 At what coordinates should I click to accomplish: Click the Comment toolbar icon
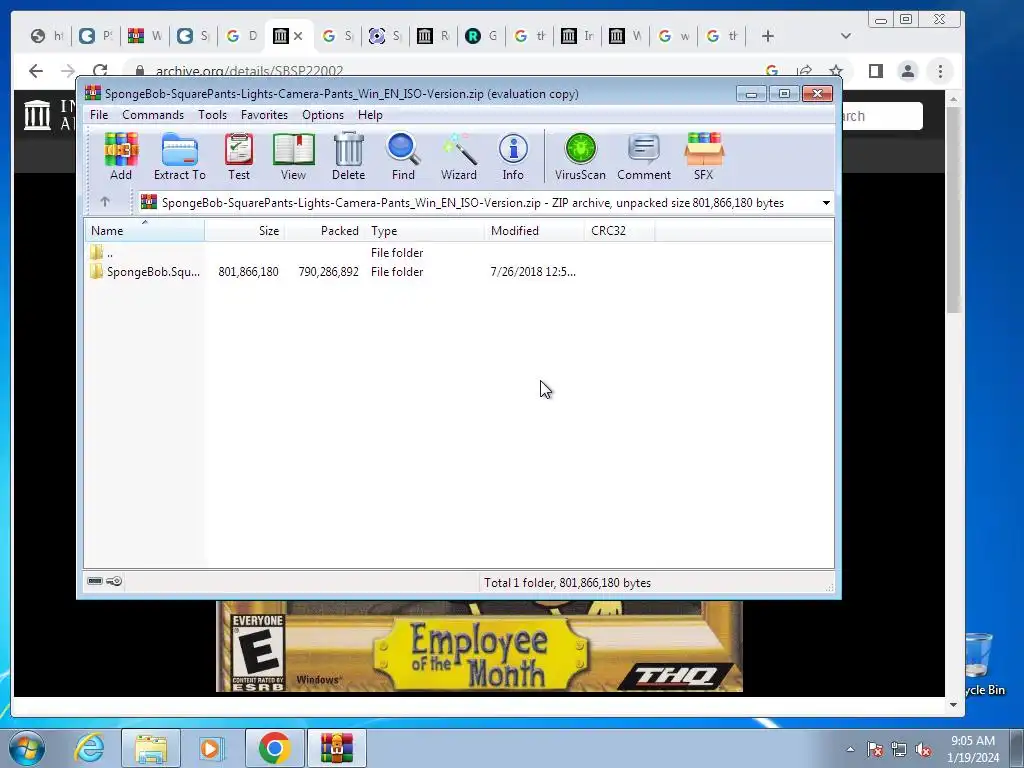tap(644, 156)
